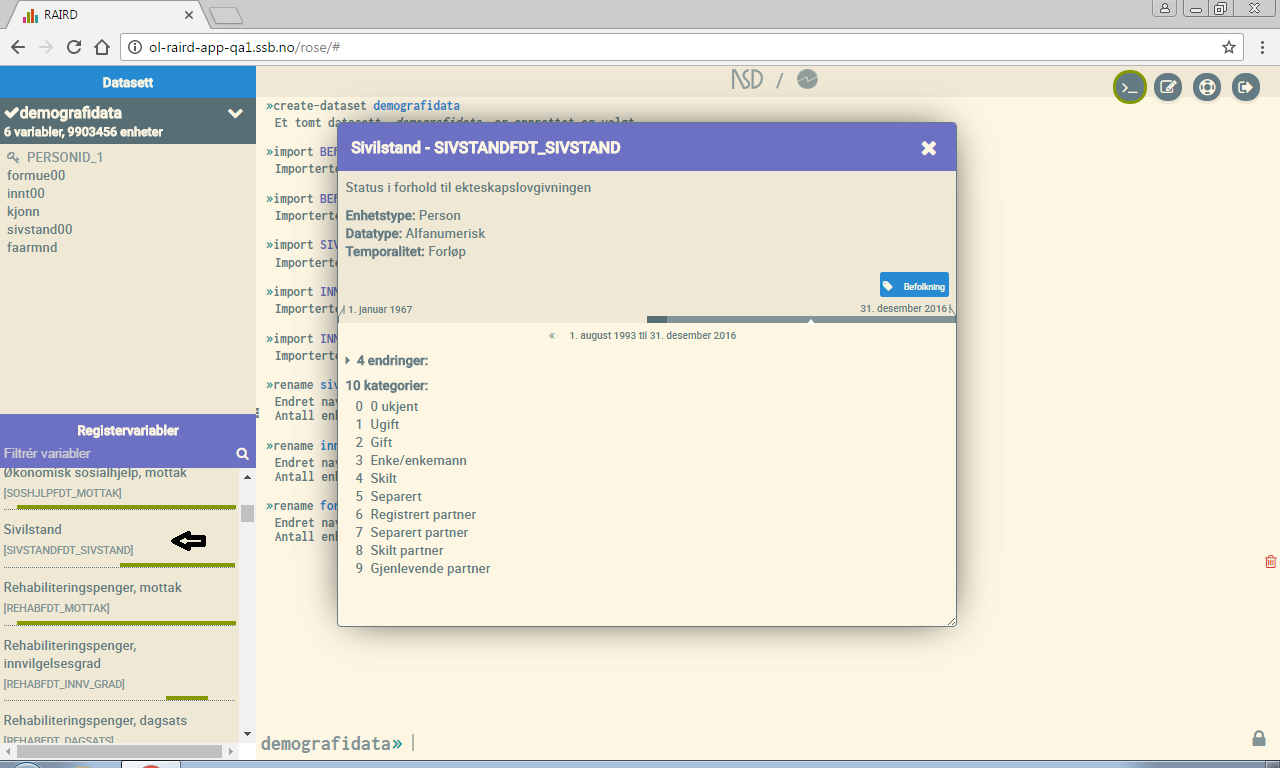Viewport: 1280px width, 768px height.
Task: Select the Sivilstand register variable
Action: (33, 530)
